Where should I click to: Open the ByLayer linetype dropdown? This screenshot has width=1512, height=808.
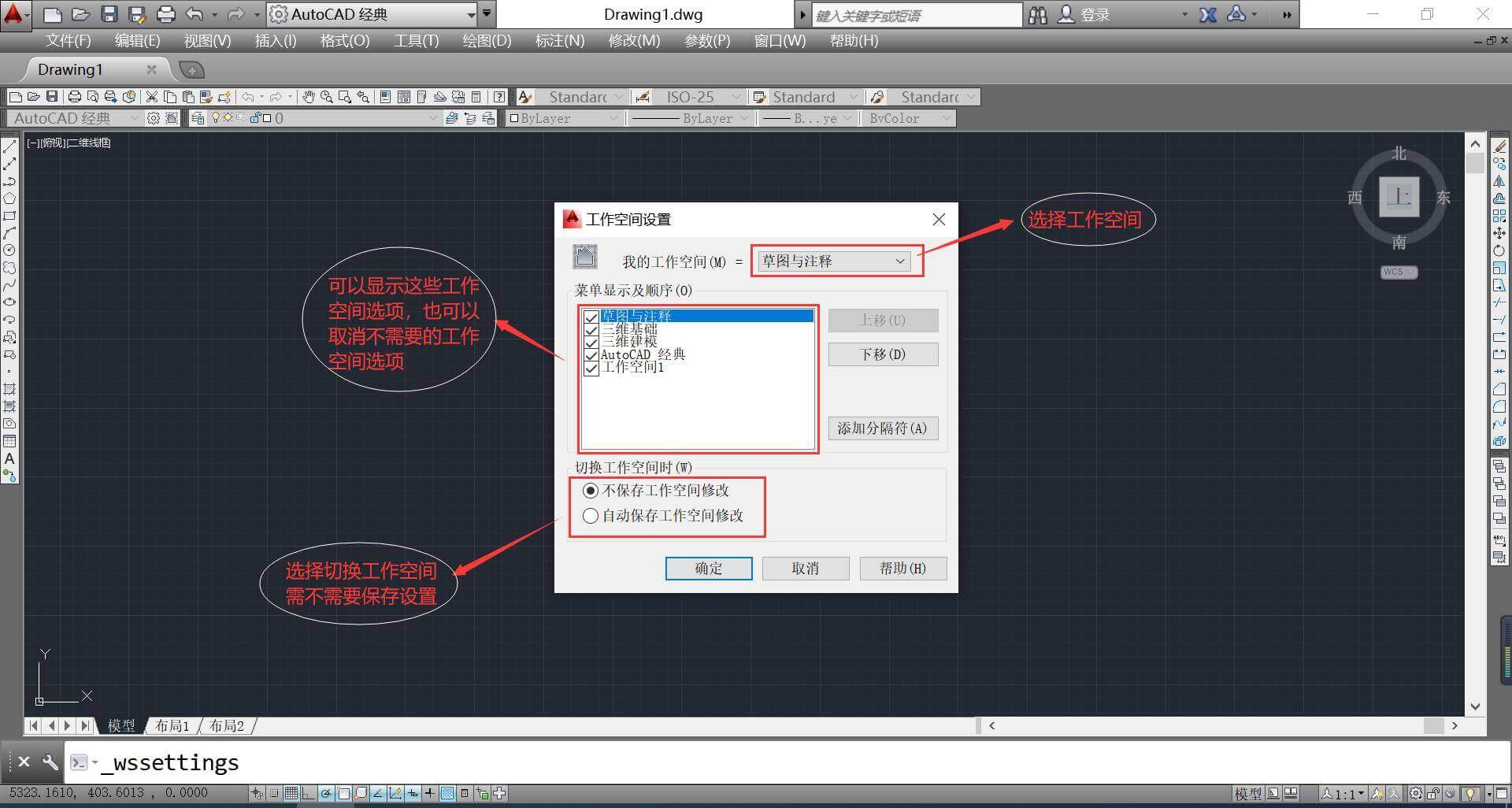690,118
